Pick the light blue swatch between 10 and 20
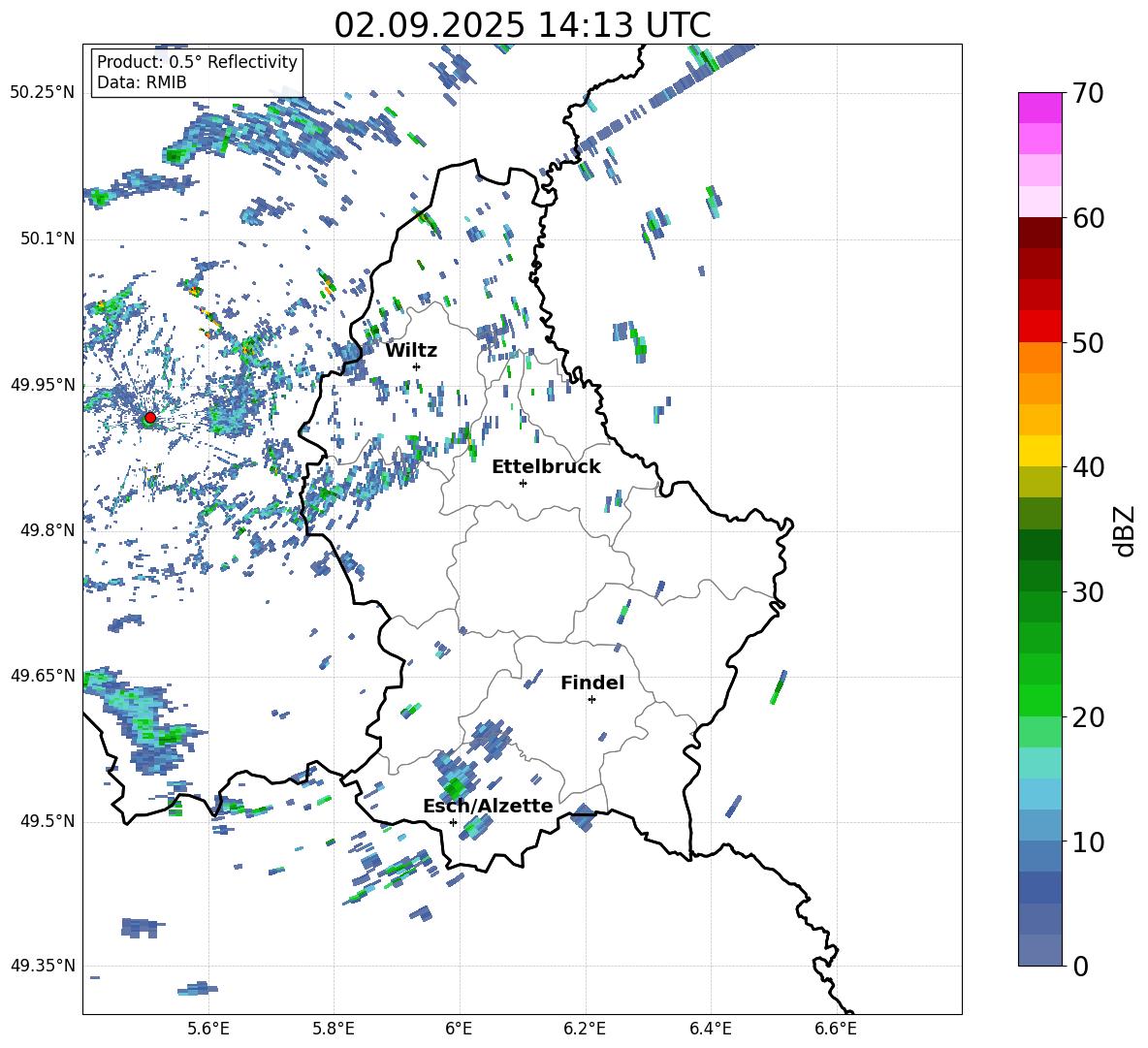1148x1048 pixels. (x=1039, y=794)
